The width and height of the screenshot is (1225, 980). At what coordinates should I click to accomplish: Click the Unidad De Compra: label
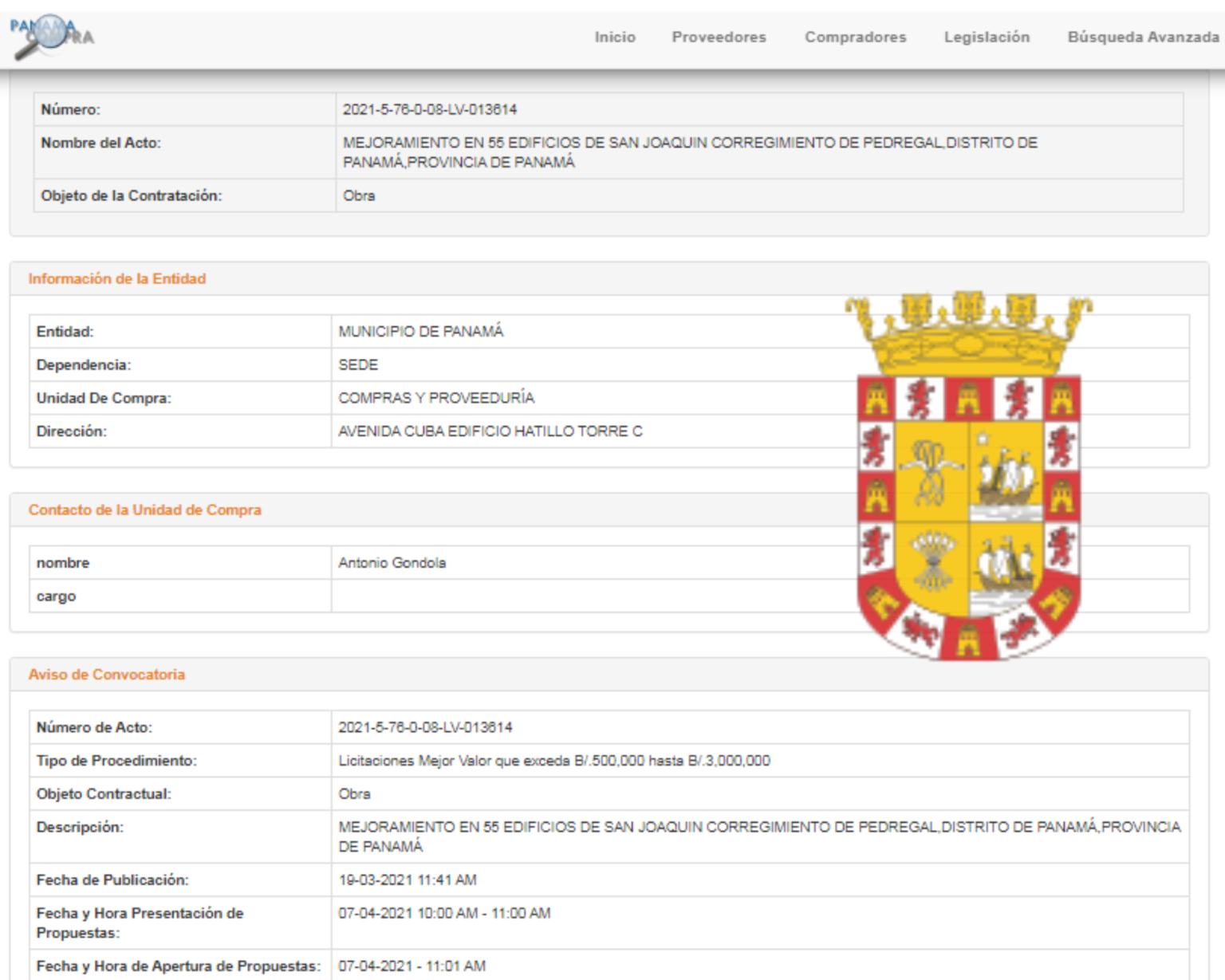click(x=104, y=398)
